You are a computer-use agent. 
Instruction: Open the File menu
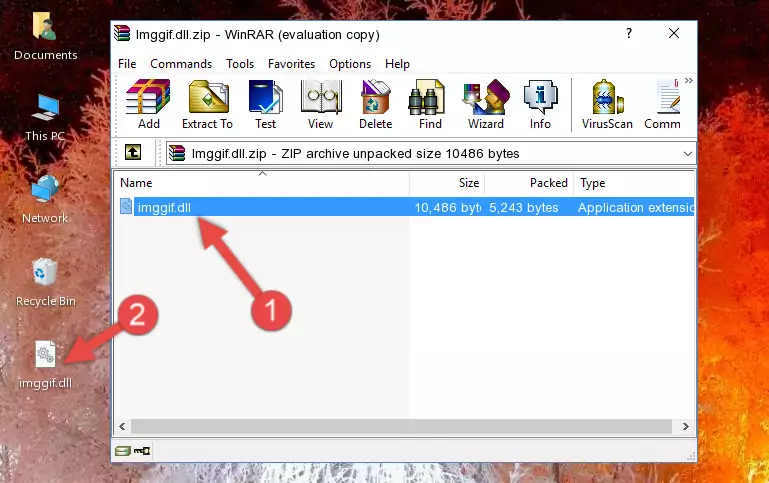coord(127,64)
